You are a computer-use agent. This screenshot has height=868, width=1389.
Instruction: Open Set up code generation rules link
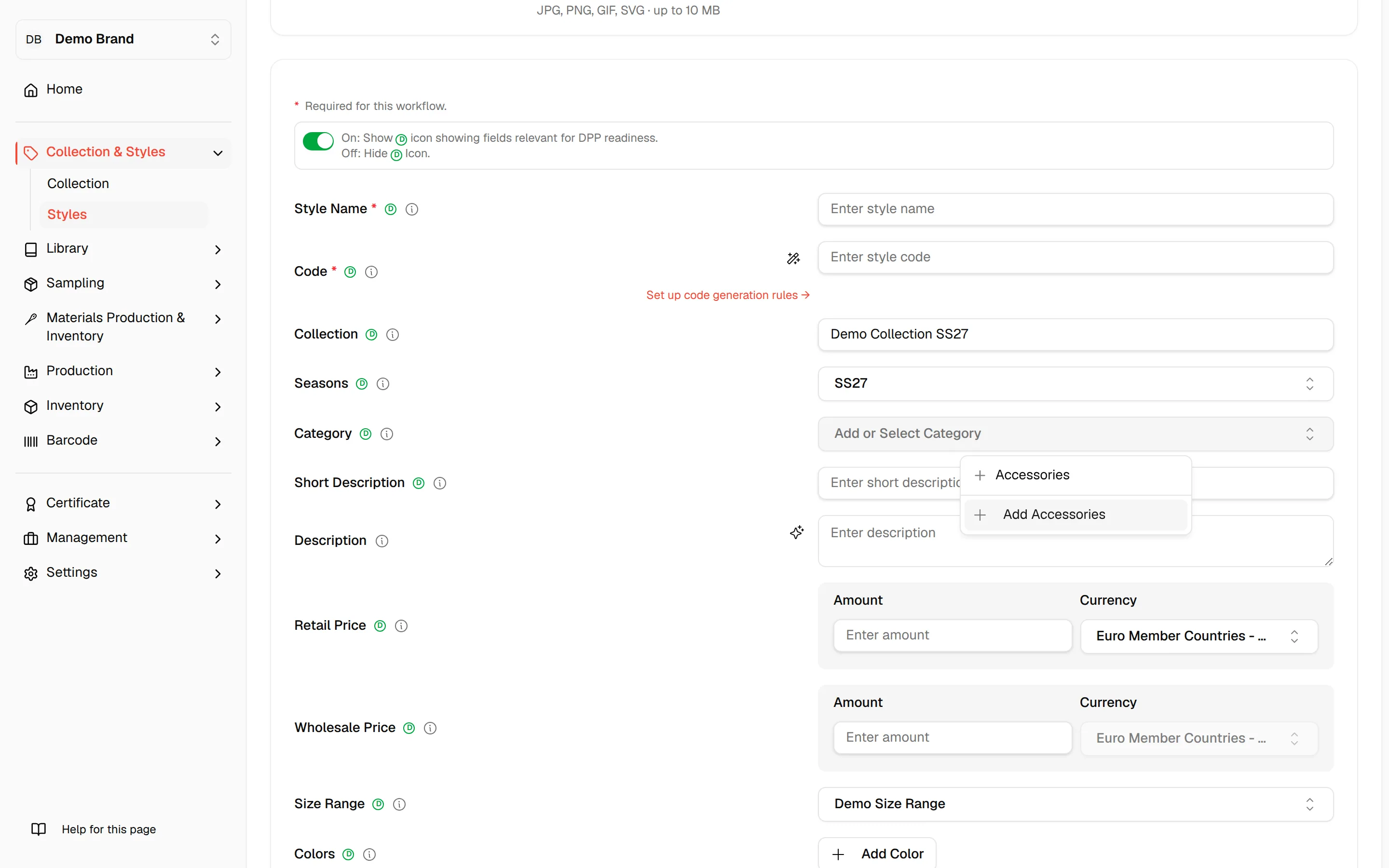(728, 295)
